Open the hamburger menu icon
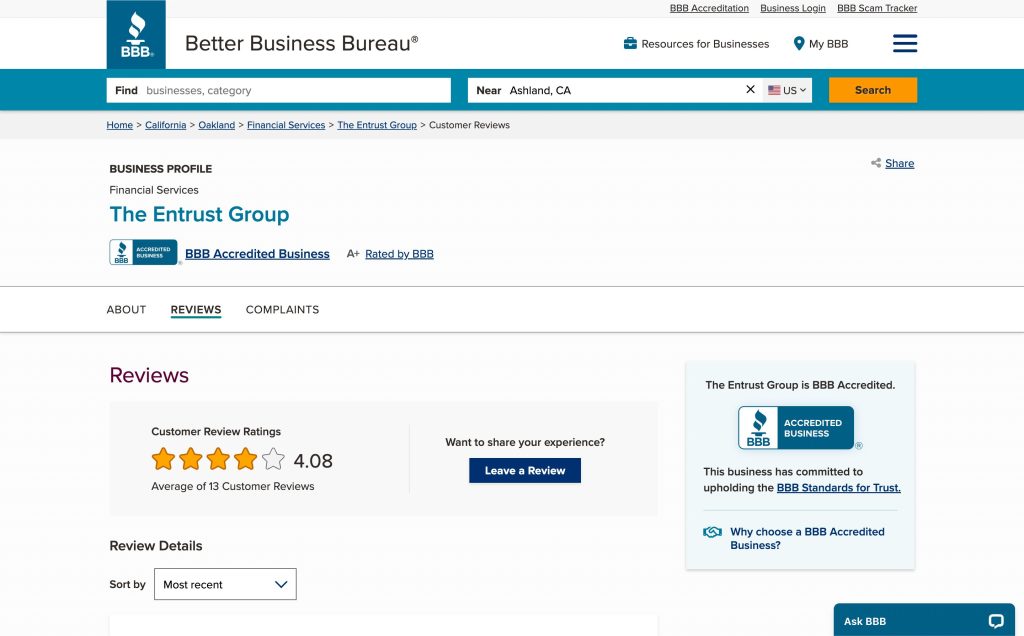The width and height of the screenshot is (1024, 636). pyautogui.click(x=905, y=43)
